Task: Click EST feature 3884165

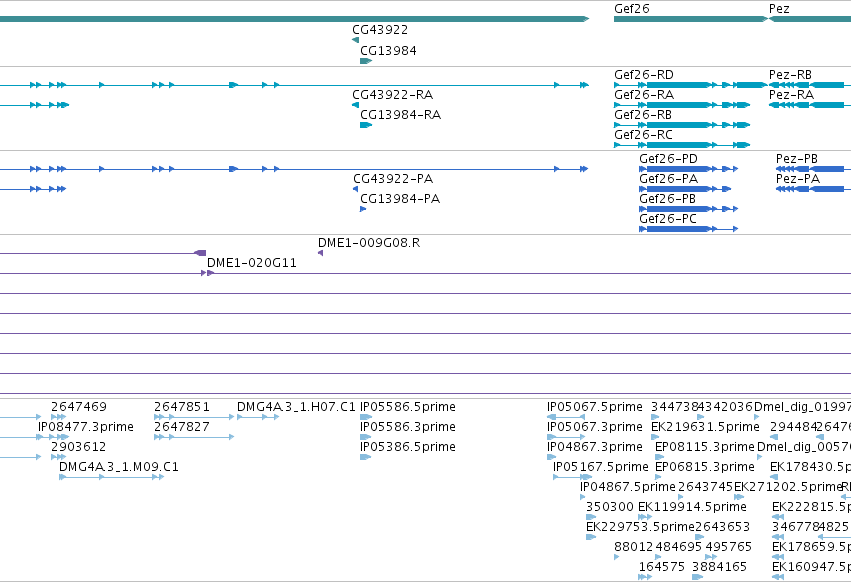Action: (697, 578)
